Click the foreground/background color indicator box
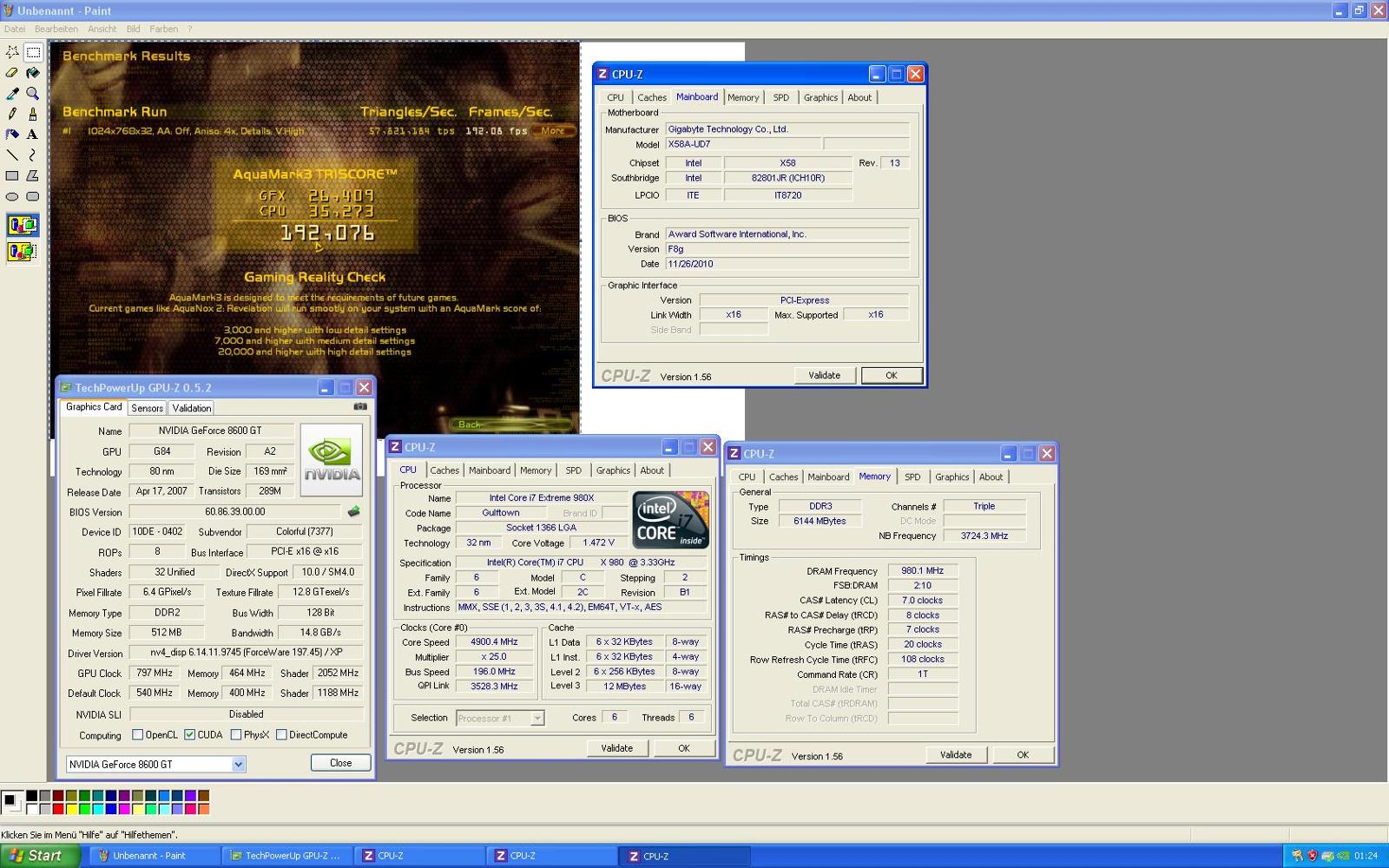The height and width of the screenshot is (868, 1389). [x=13, y=802]
